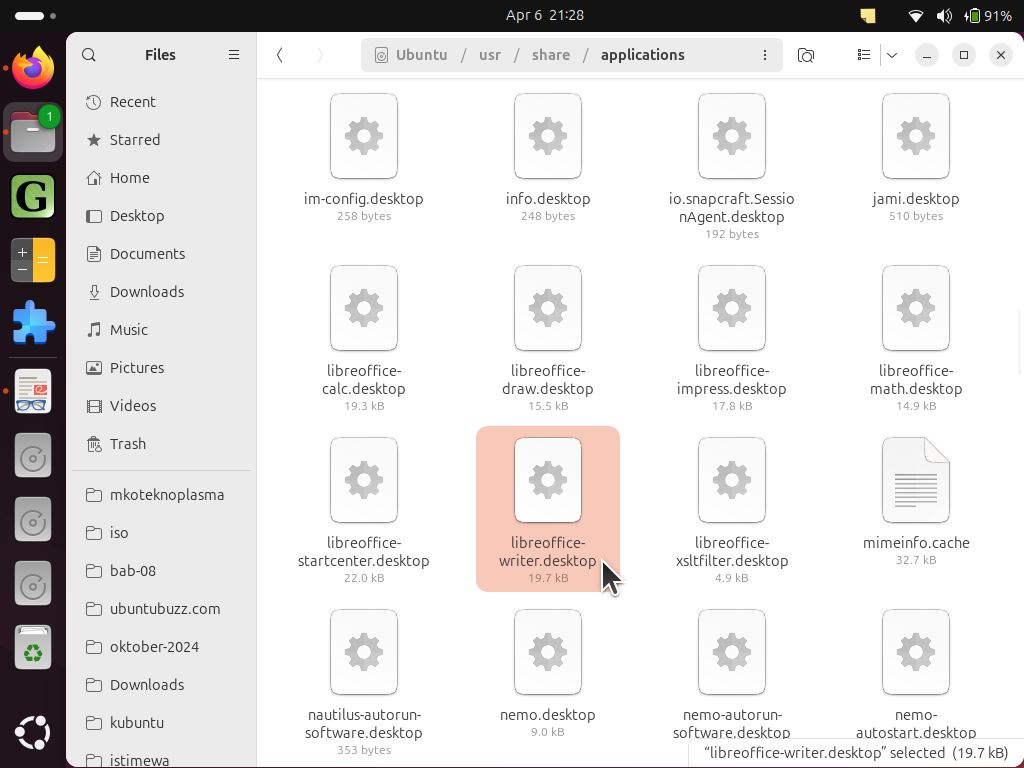Select libreoffice-impress.desktop file icon
Image resolution: width=1024 pixels, height=768 pixels.
point(731,308)
